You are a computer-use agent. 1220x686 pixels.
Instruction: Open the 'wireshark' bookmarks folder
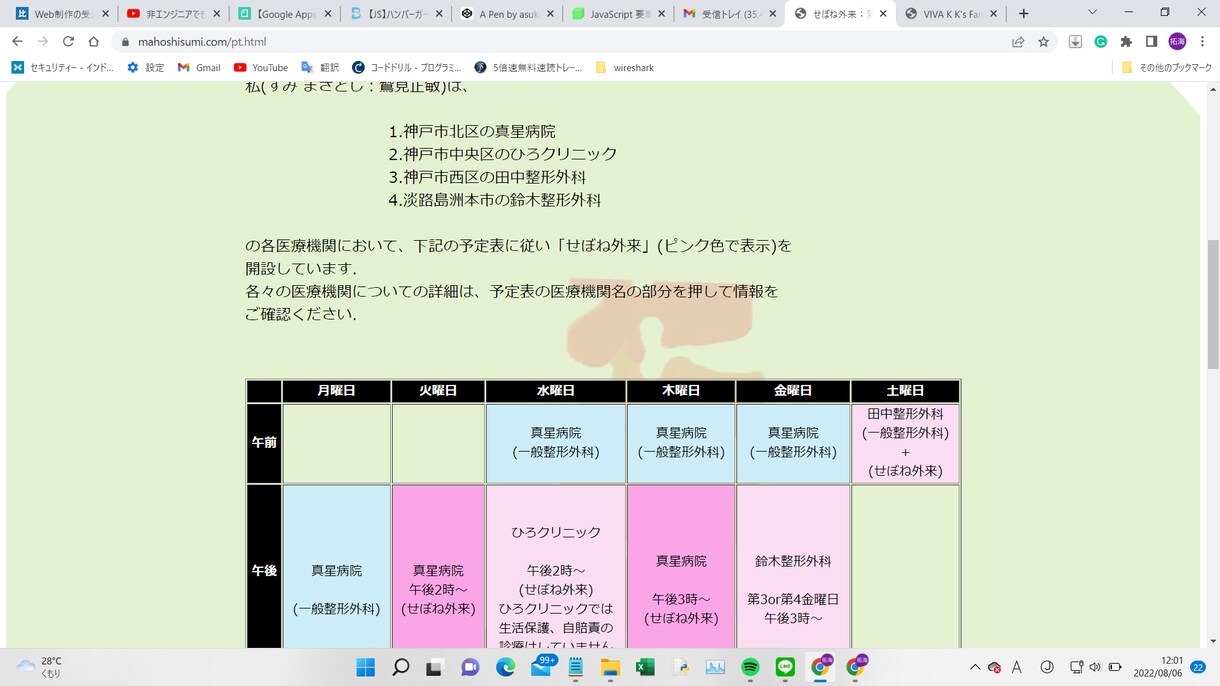pyautogui.click(x=624, y=67)
